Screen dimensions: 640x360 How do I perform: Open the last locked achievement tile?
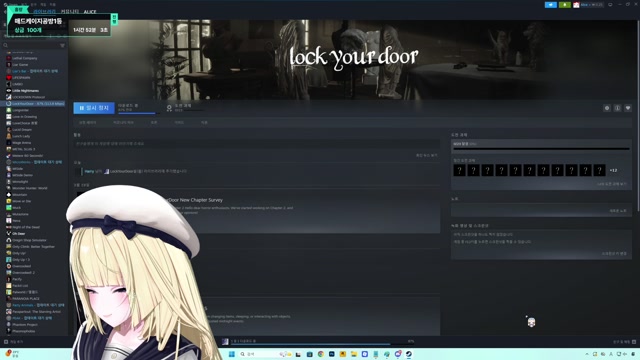tap(599, 170)
